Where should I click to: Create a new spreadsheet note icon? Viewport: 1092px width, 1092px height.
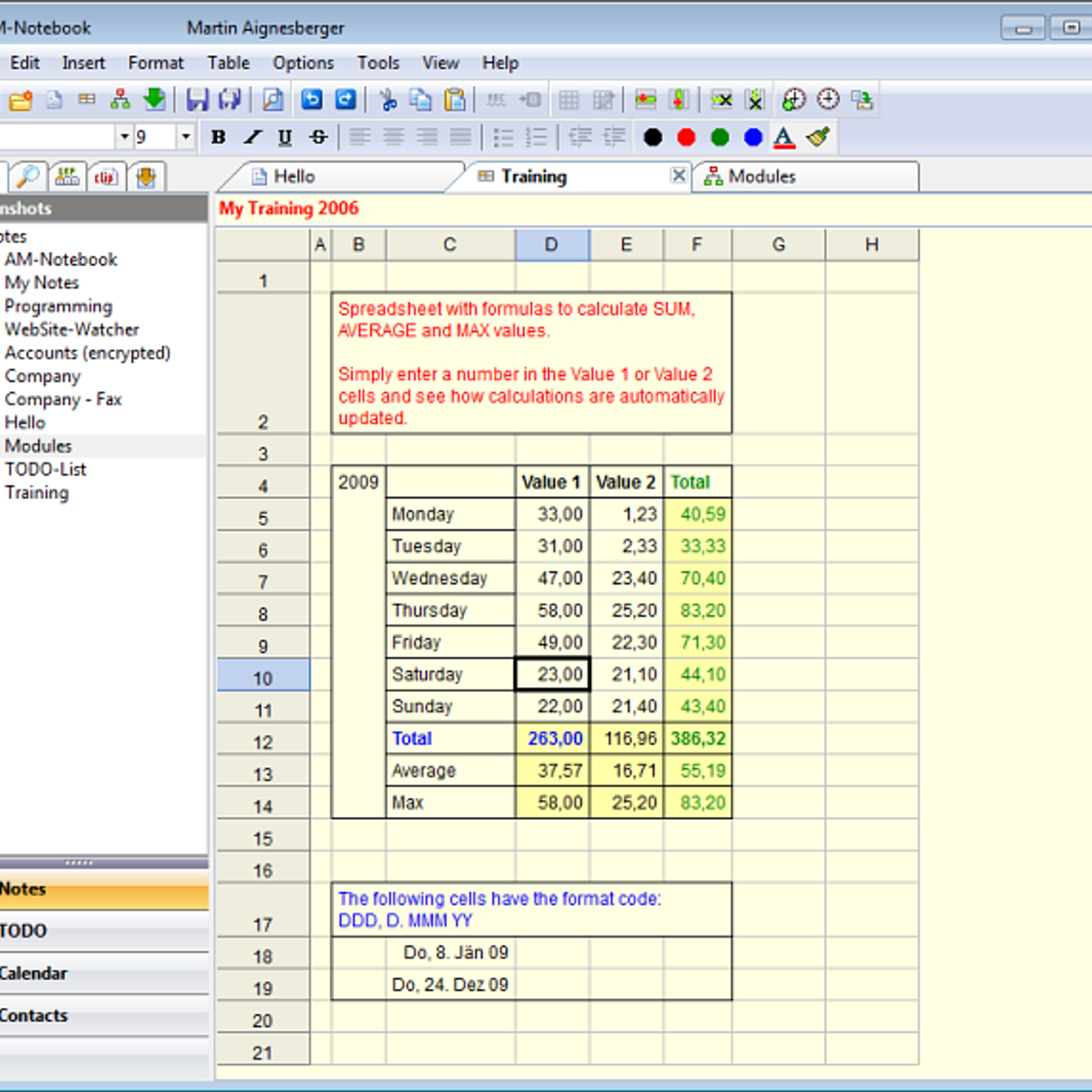click(x=87, y=100)
